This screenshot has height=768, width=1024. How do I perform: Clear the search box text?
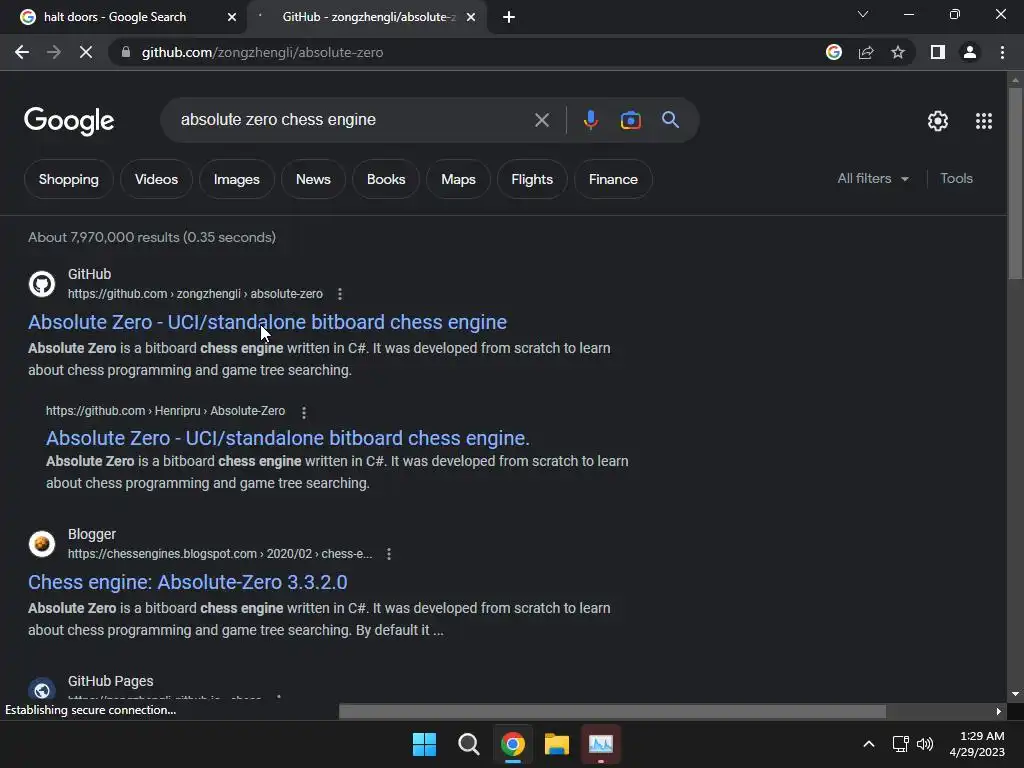pos(541,120)
